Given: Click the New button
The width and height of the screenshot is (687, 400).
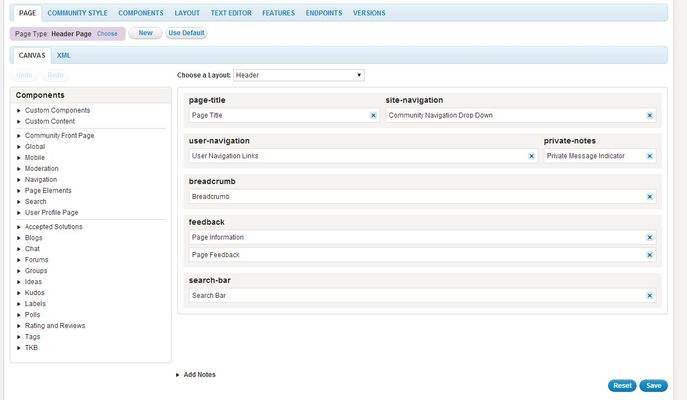Looking at the screenshot, I should click(x=145, y=33).
